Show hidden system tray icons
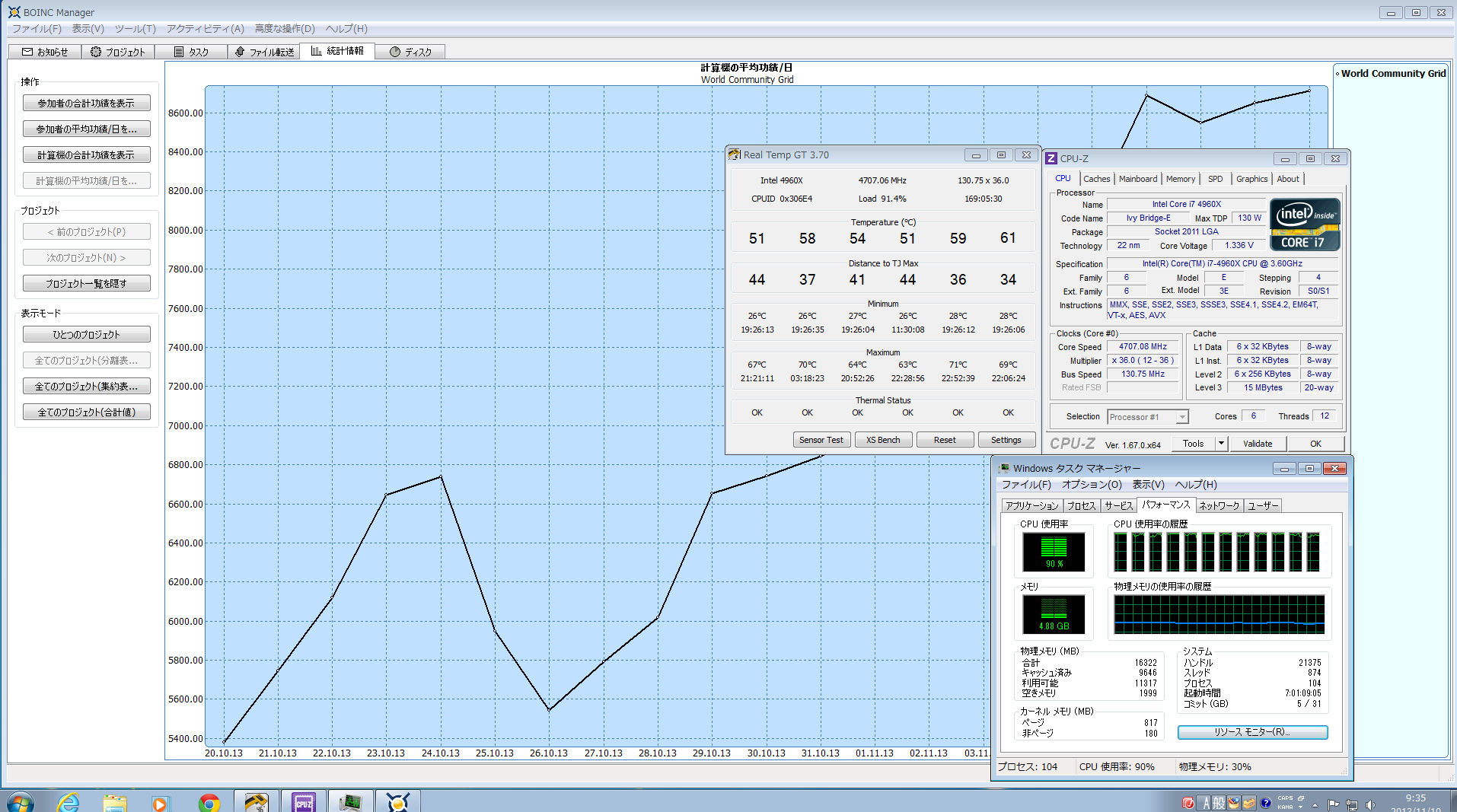 (x=1315, y=804)
